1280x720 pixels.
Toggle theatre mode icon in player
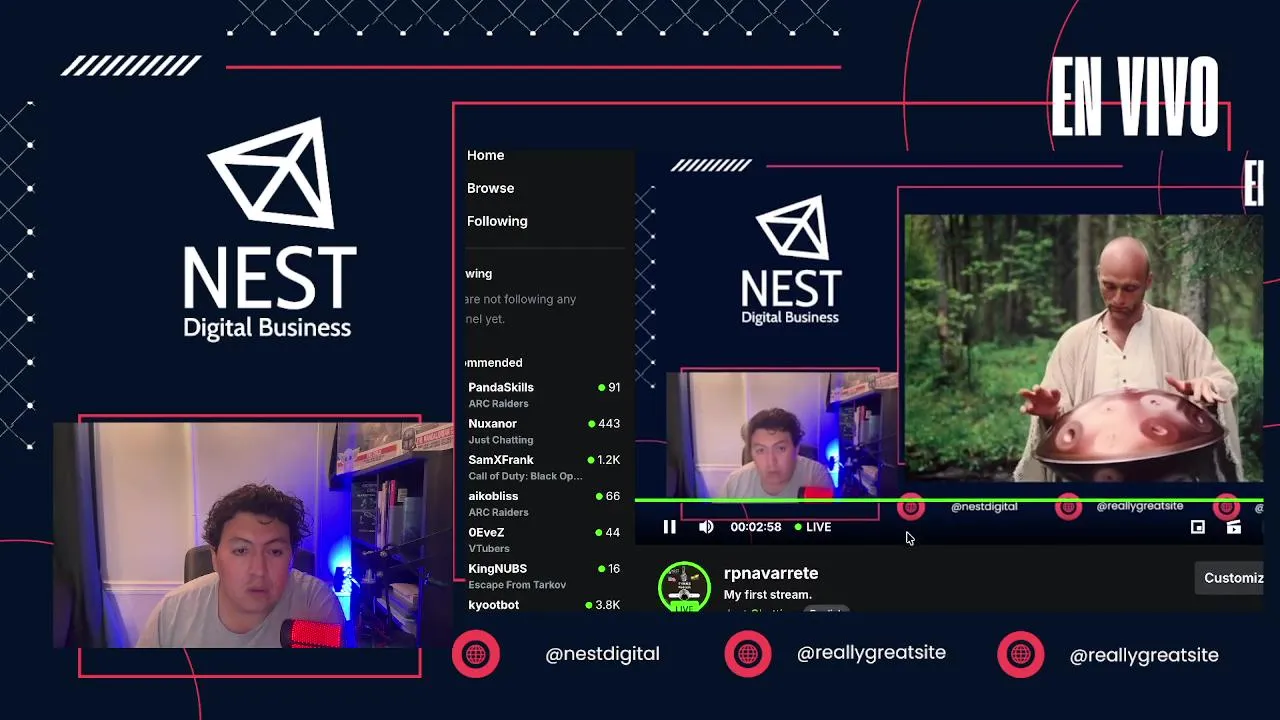point(1233,527)
